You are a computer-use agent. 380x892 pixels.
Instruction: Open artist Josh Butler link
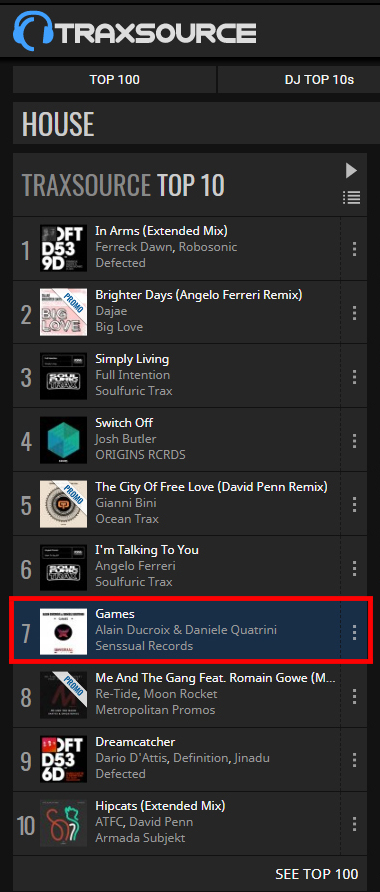126,439
